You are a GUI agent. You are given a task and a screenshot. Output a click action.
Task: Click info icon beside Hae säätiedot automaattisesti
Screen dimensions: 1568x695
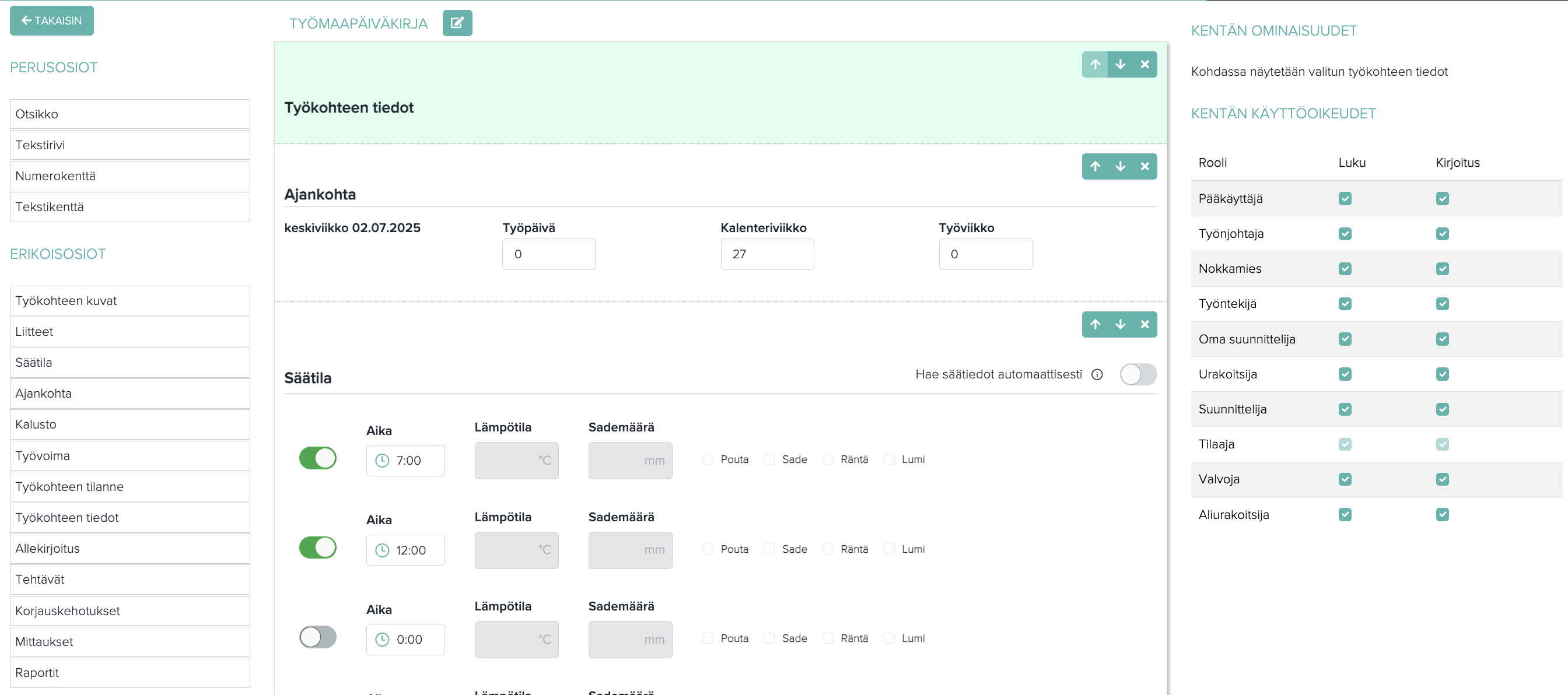click(x=1097, y=374)
